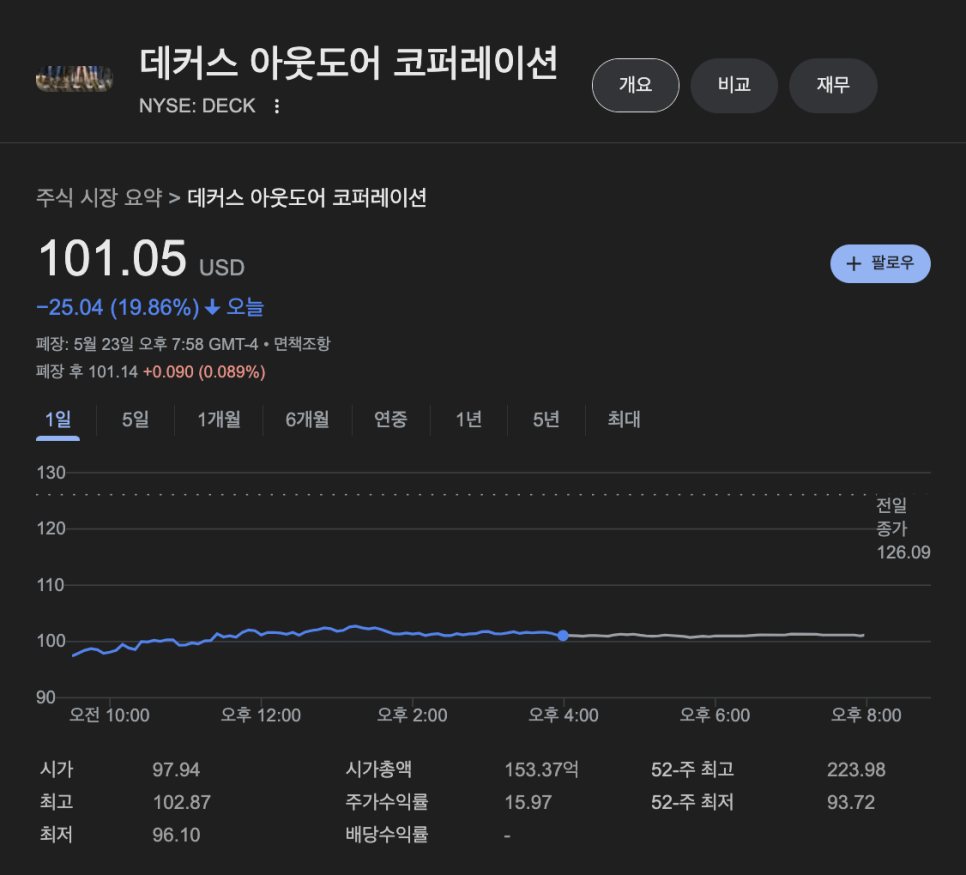Image resolution: width=966 pixels, height=875 pixels.
Task: Click the 시가 value 97.94
Action: 176,770
